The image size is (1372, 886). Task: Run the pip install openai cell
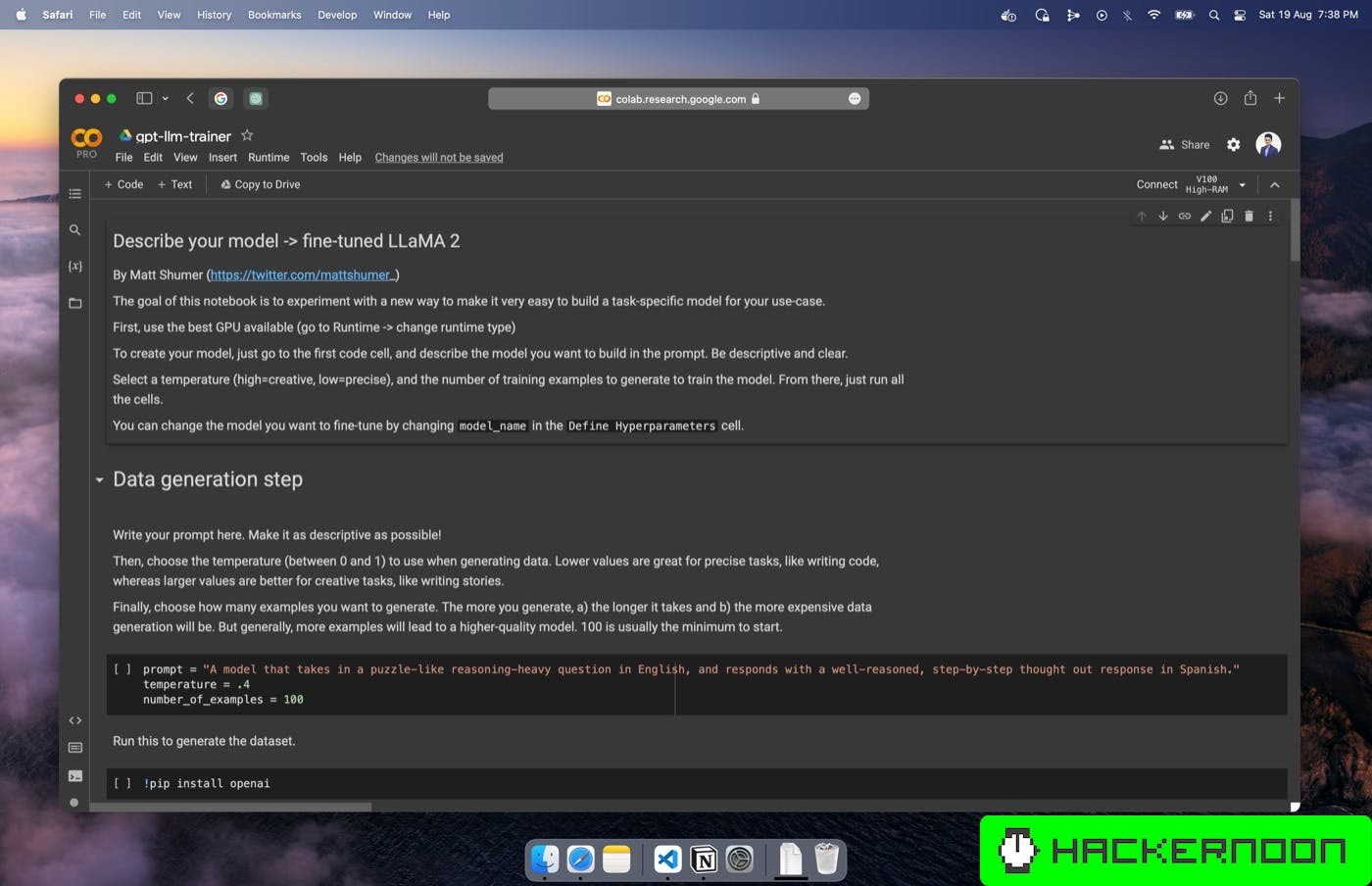click(x=122, y=783)
